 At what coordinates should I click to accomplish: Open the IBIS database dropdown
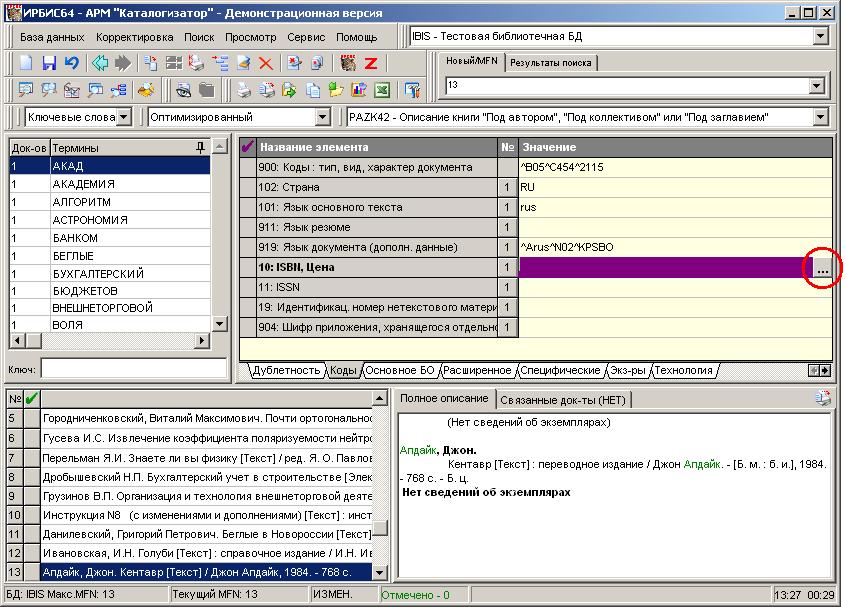[821, 36]
